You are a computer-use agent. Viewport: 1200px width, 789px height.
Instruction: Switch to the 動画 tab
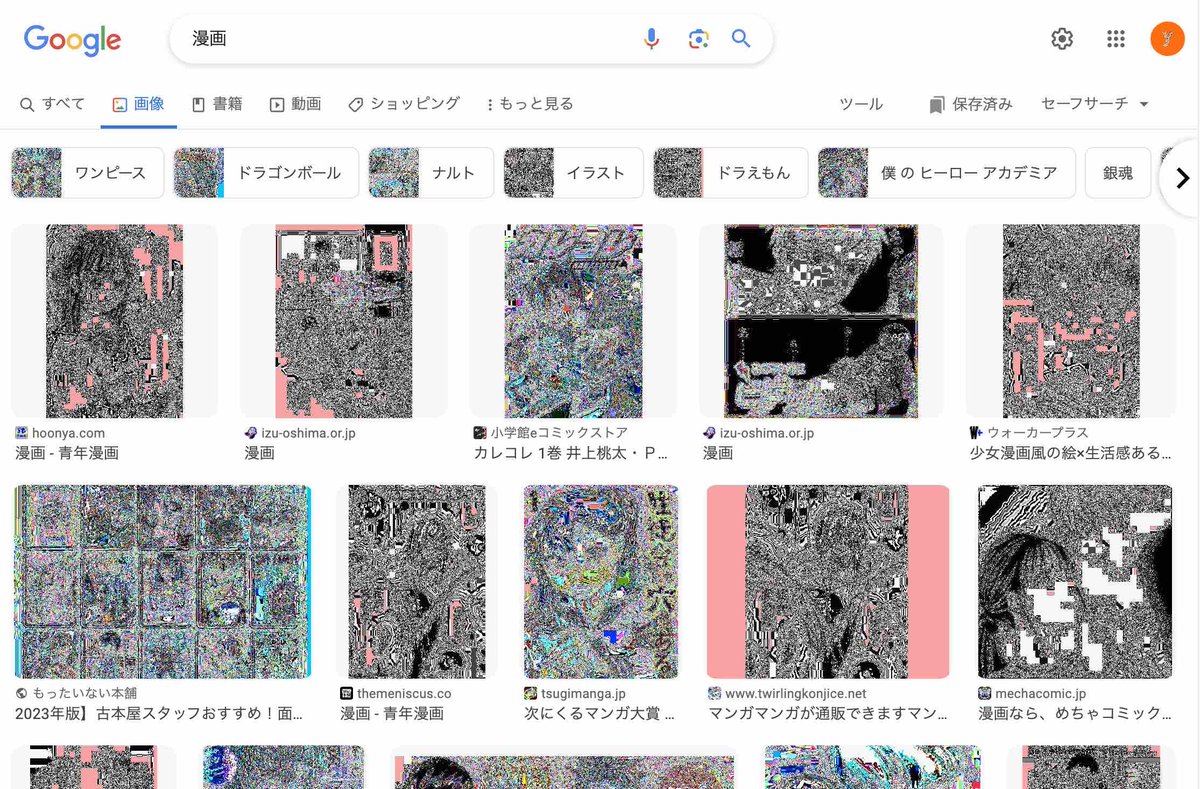[295, 104]
